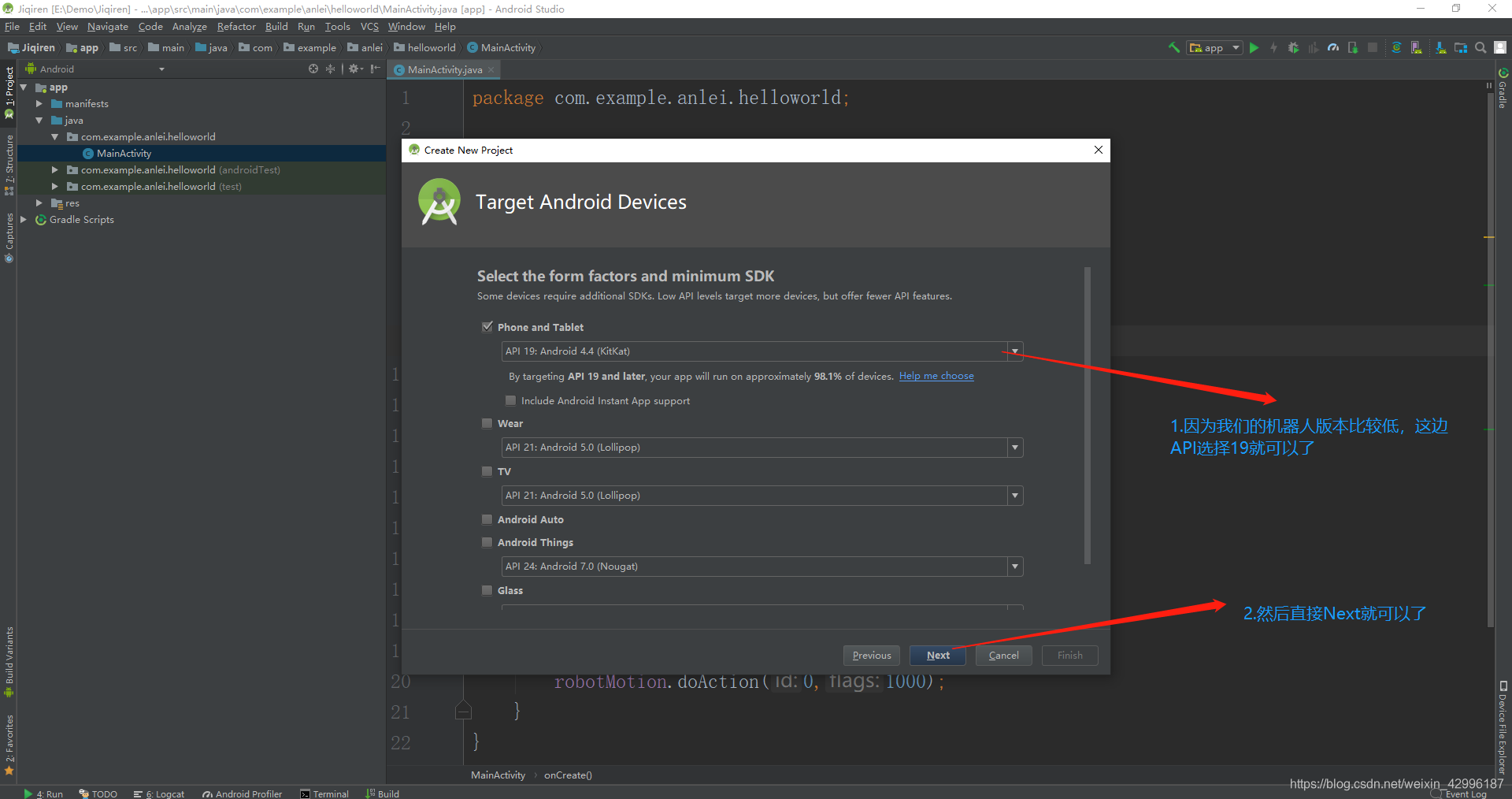Screen dimensions: 1512x799
Task: Check the Glass checkbox
Action: [x=487, y=590]
